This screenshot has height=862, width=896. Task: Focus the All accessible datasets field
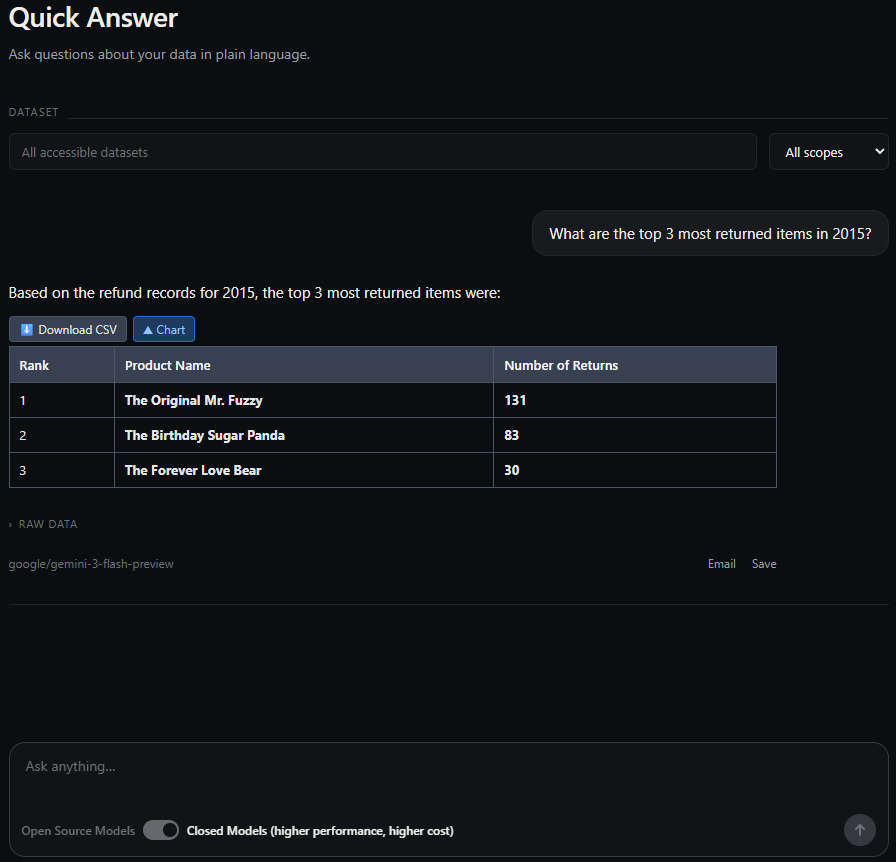[x=383, y=152]
